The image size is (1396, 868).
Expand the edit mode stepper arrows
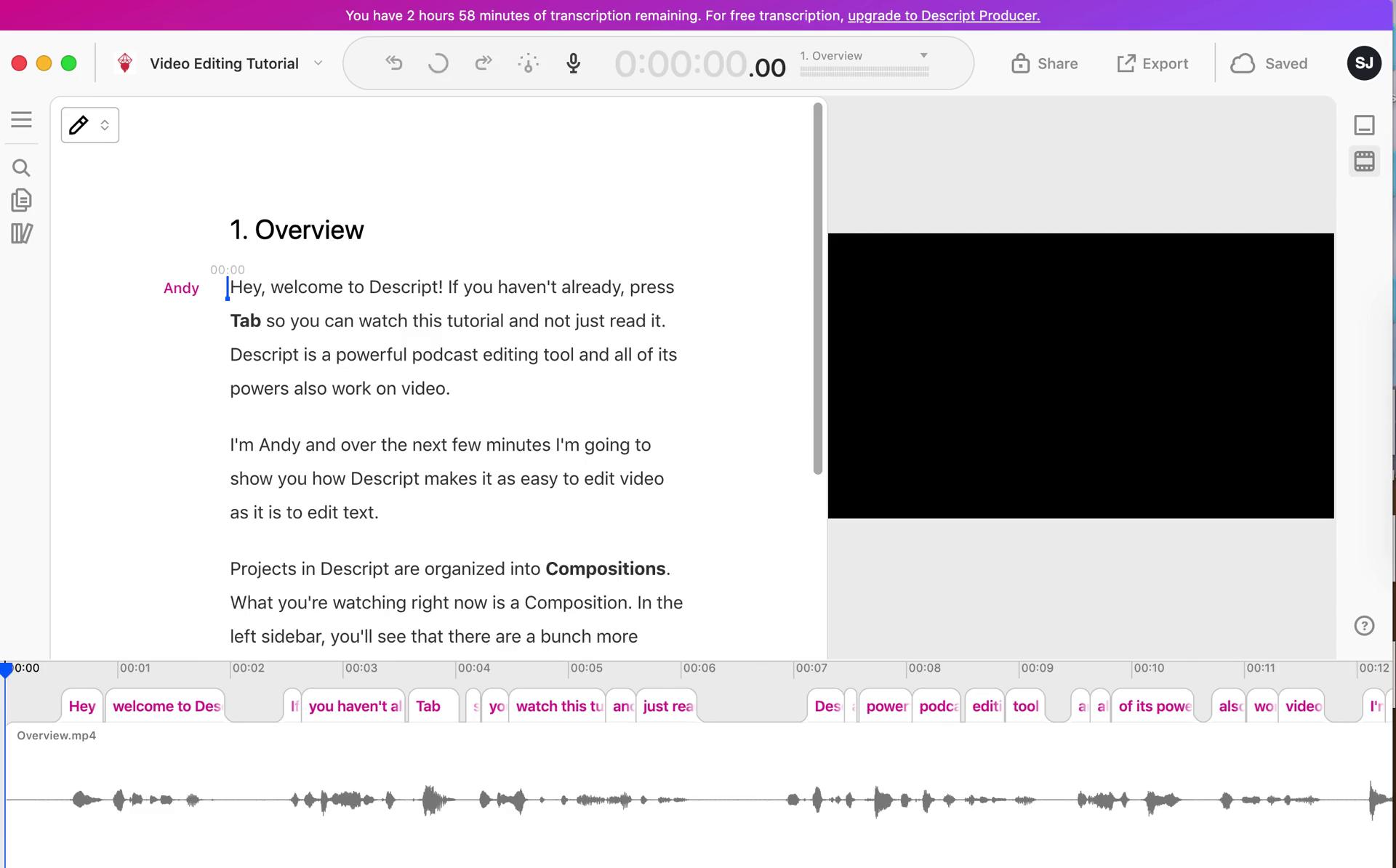tap(105, 125)
